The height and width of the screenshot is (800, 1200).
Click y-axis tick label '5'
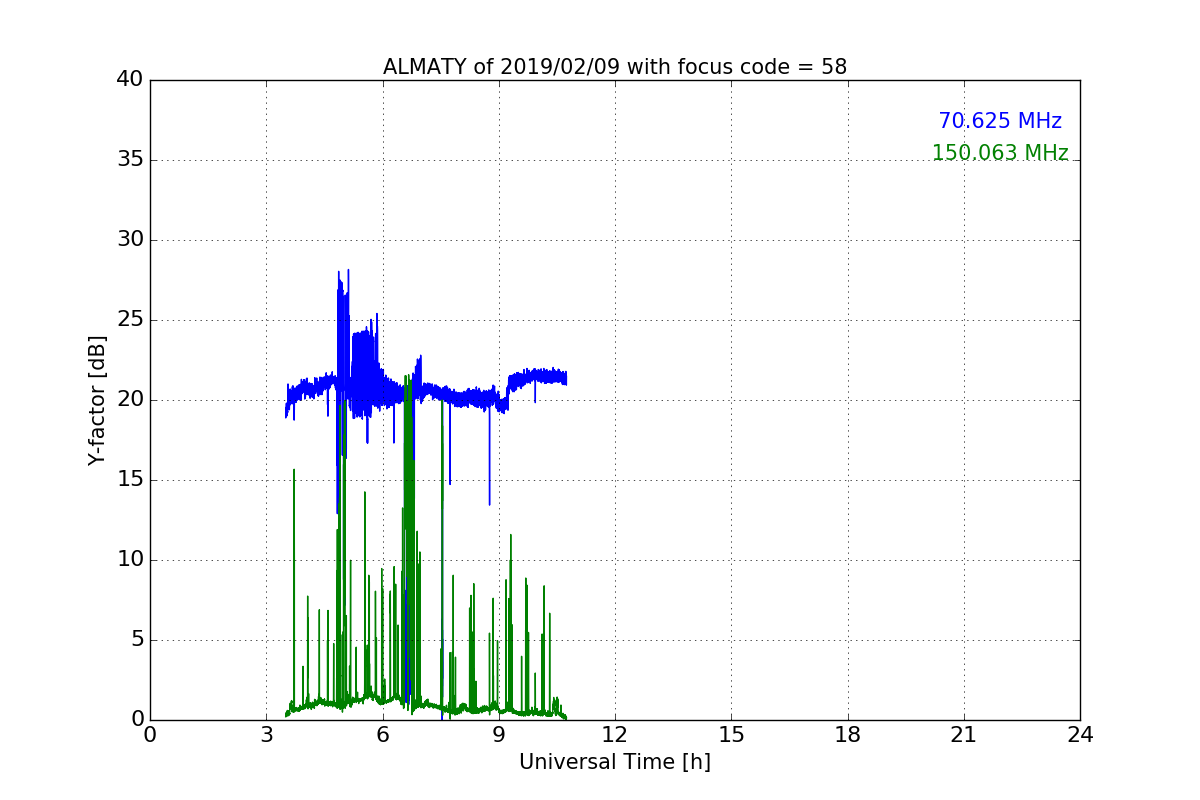click(x=137, y=640)
